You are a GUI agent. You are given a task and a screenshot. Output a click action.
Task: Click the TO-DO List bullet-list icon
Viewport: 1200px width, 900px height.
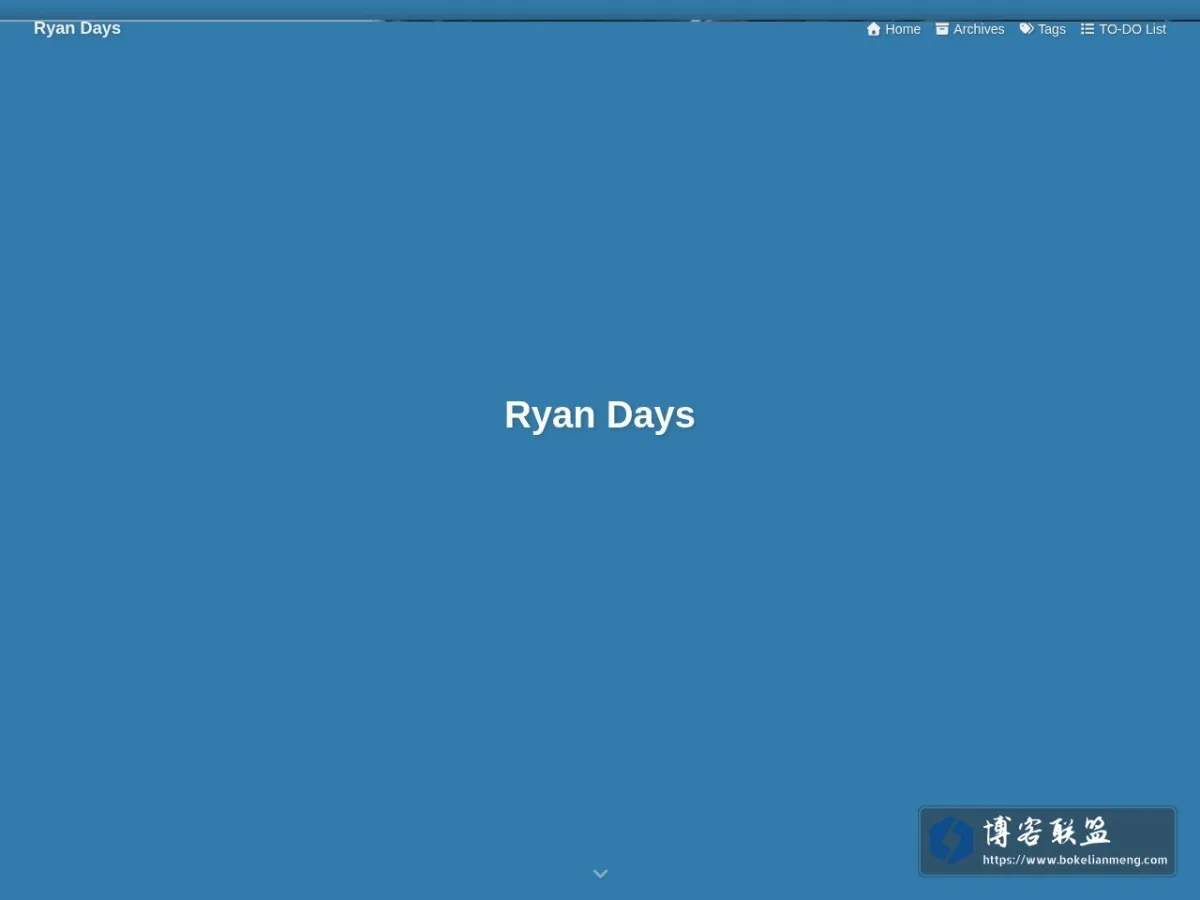(x=1087, y=29)
